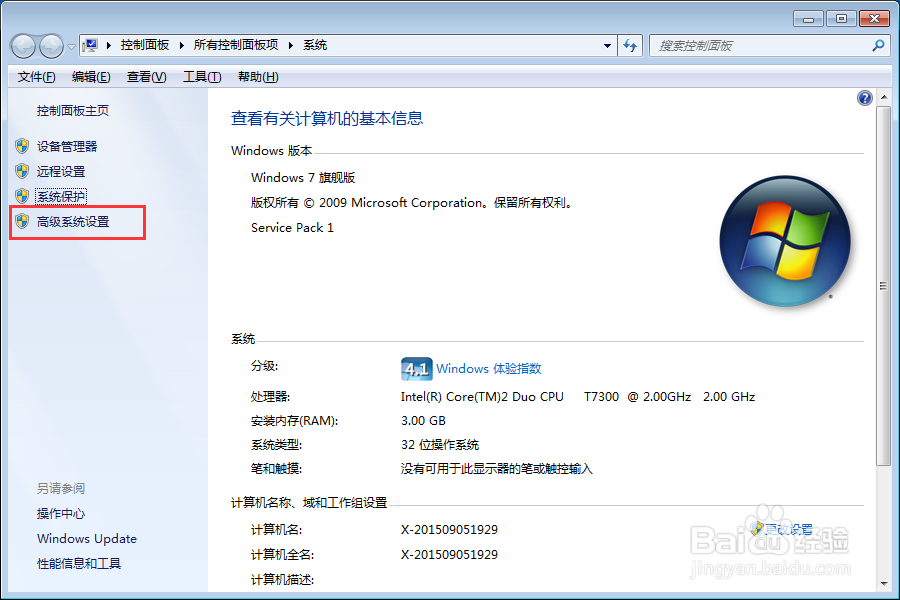Open the 工具(T) menu
Image resolution: width=900 pixels, height=600 pixels.
[x=202, y=77]
